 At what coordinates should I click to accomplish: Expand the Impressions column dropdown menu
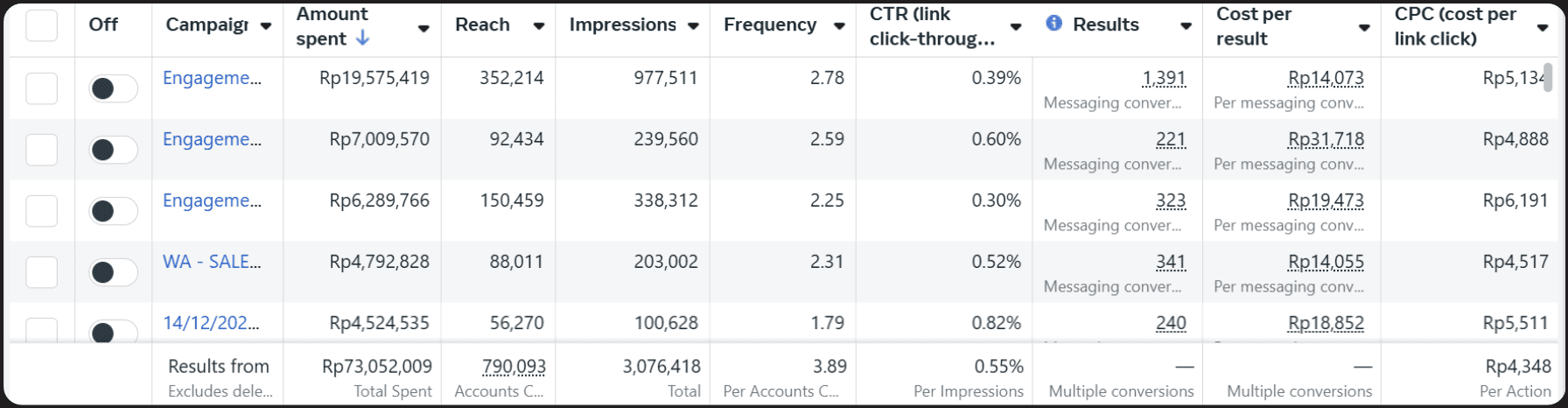tap(693, 26)
